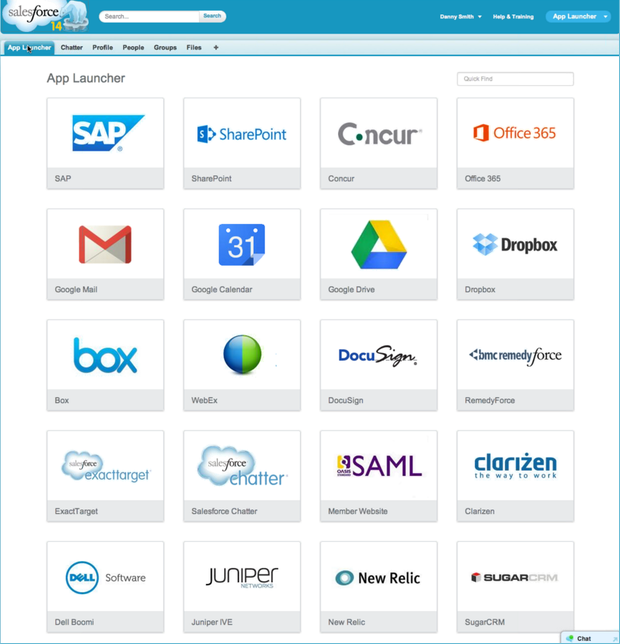
Task: Open Google Mail app
Action: [x=105, y=254]
